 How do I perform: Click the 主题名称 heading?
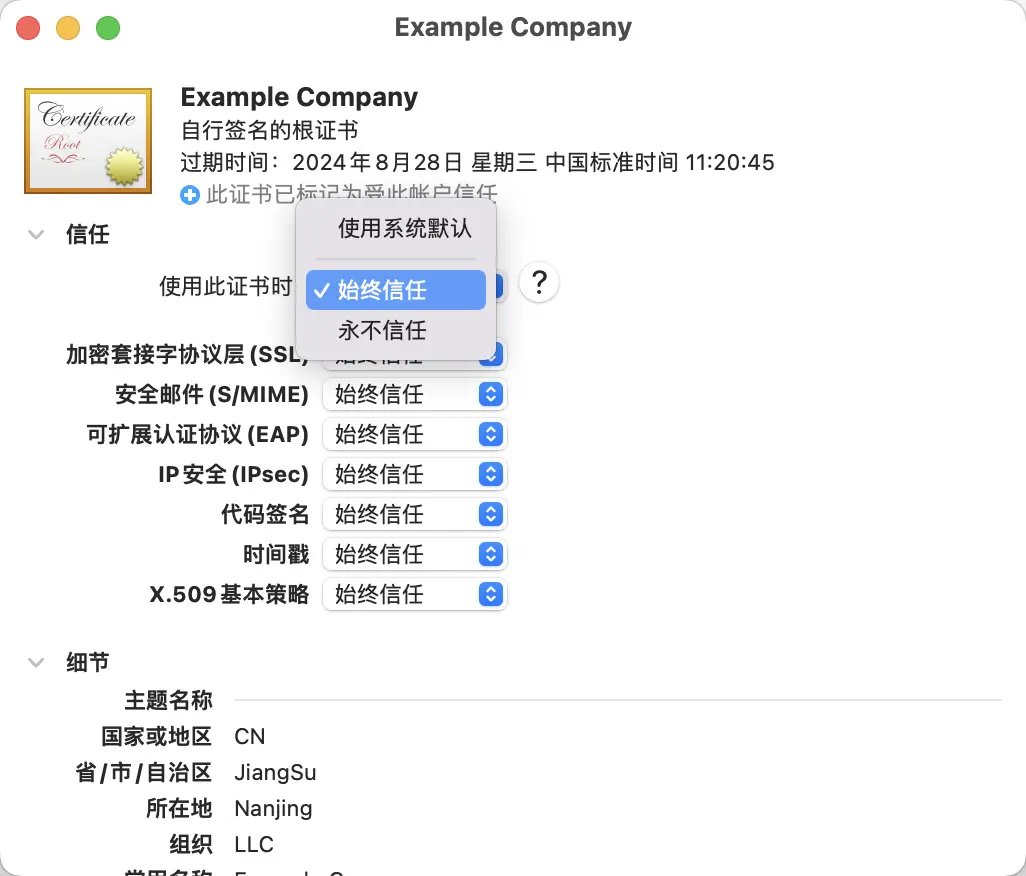click(x=169, y=700)
